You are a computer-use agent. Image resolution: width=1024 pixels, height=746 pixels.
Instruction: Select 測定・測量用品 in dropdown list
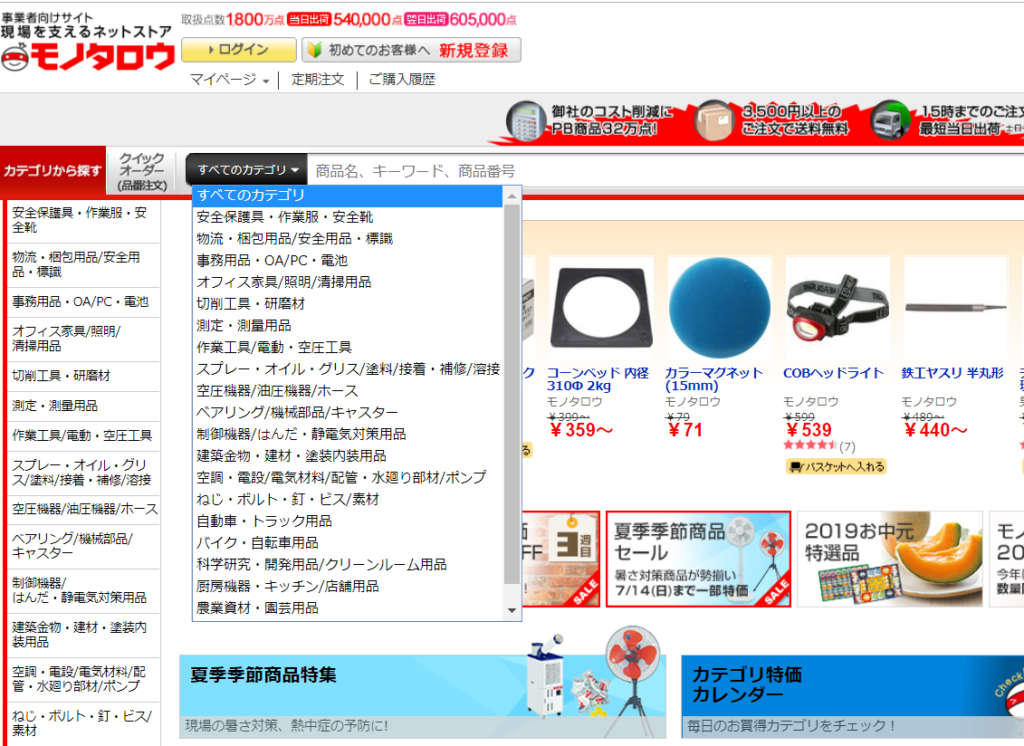(x=348, y=325)
